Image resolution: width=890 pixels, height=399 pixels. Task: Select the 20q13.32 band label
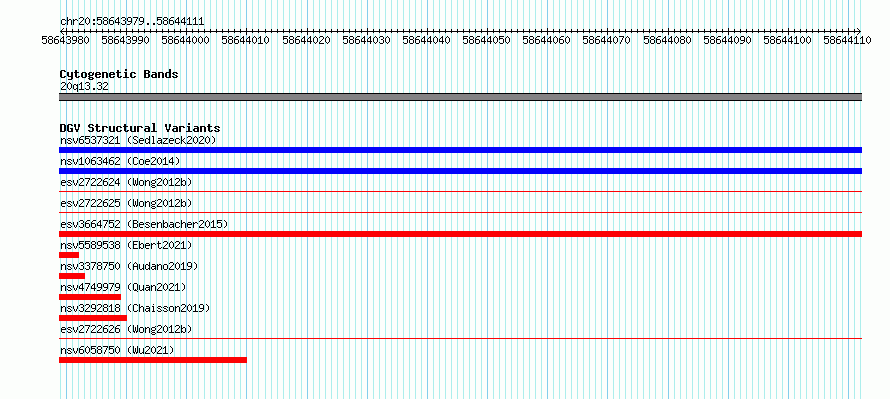(x=84, y=87)
